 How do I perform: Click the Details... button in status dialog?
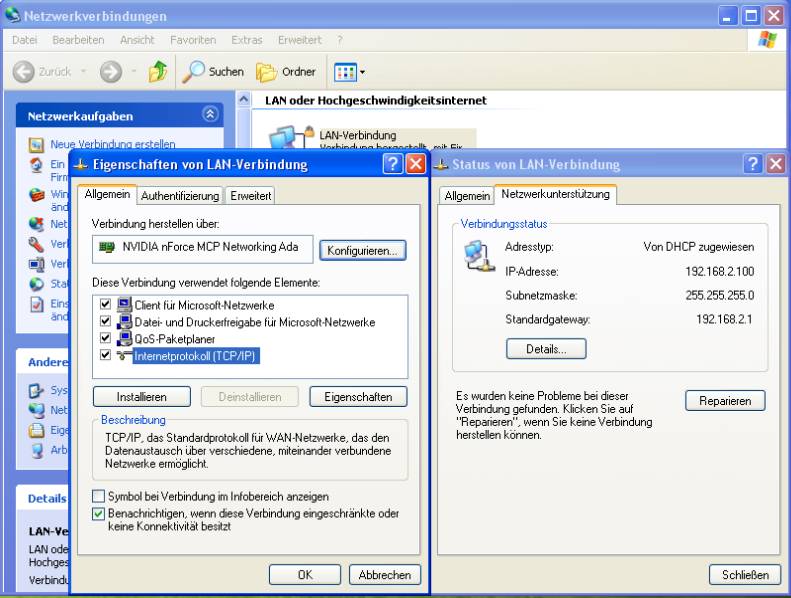pos(545,349)
